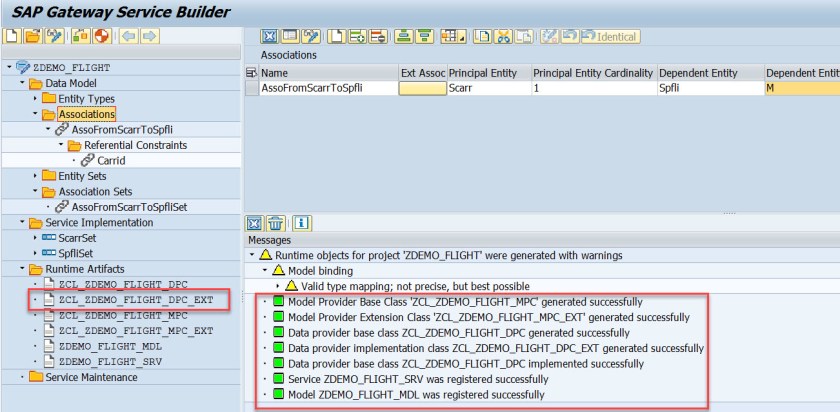Click the Principal Entity Cardinality column header
The width and height of the screenshot is (840, 412).
[593, 73]
